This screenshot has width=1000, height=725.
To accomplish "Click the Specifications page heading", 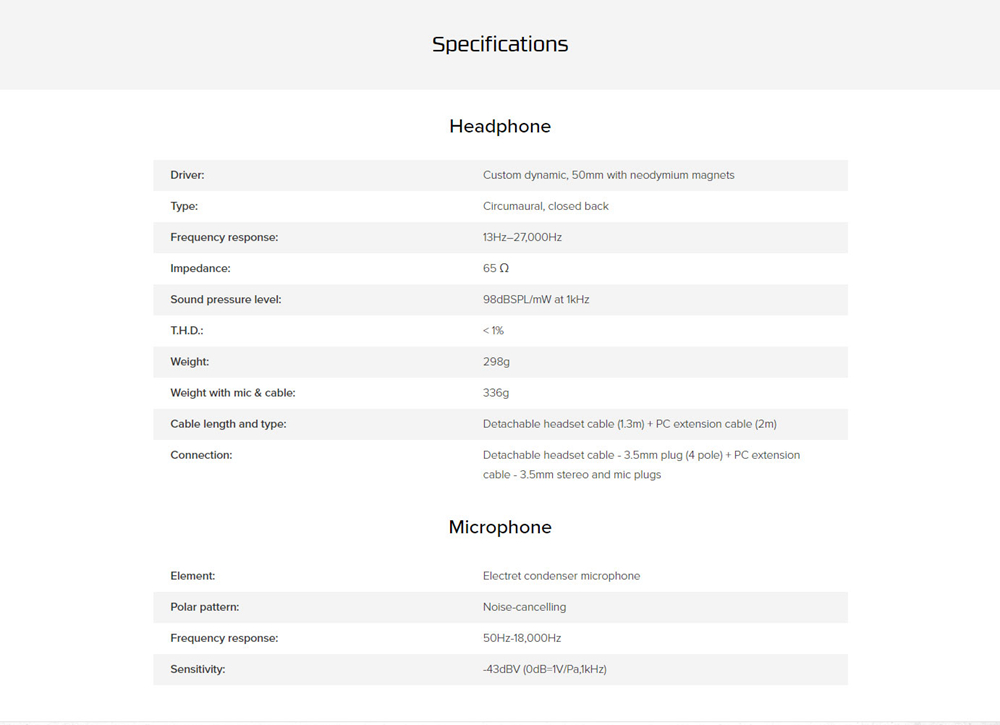I will [500, 44].
